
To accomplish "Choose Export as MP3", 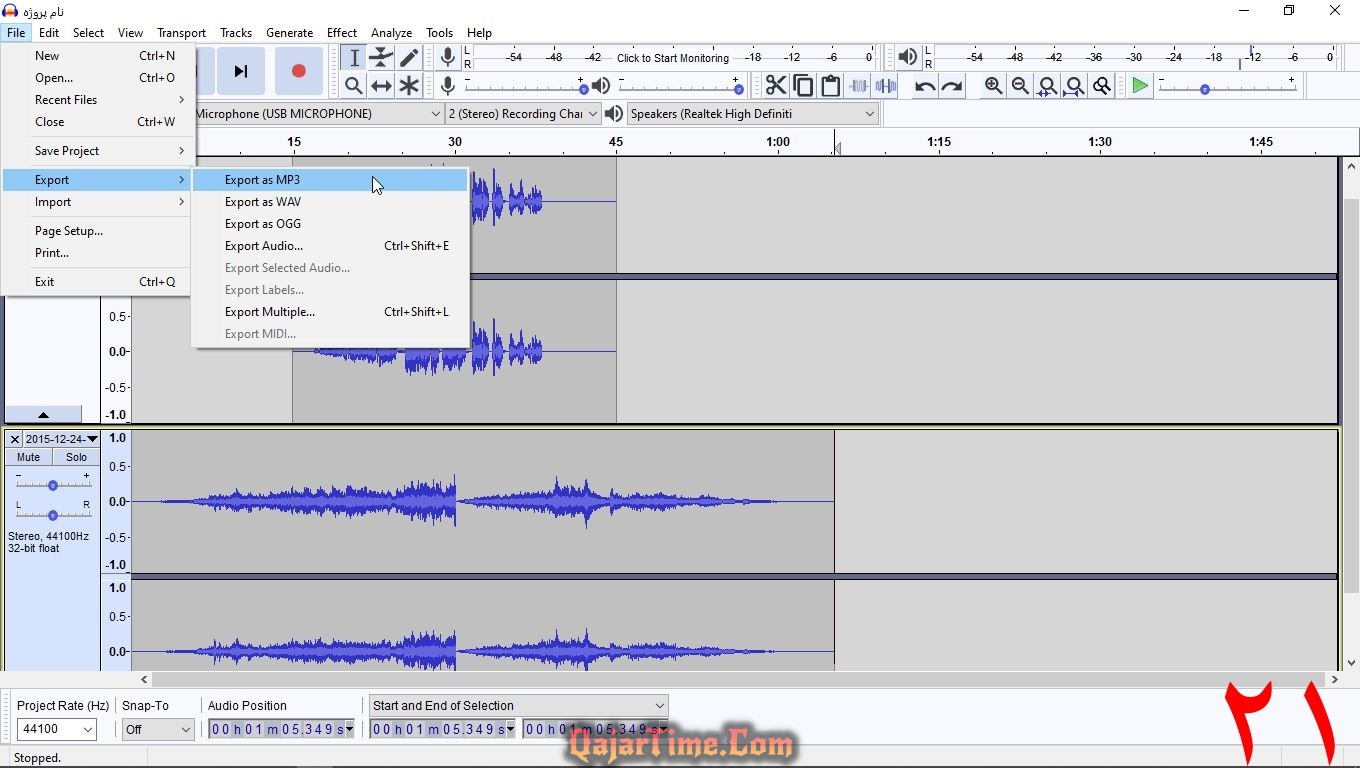I will point(262,180).
